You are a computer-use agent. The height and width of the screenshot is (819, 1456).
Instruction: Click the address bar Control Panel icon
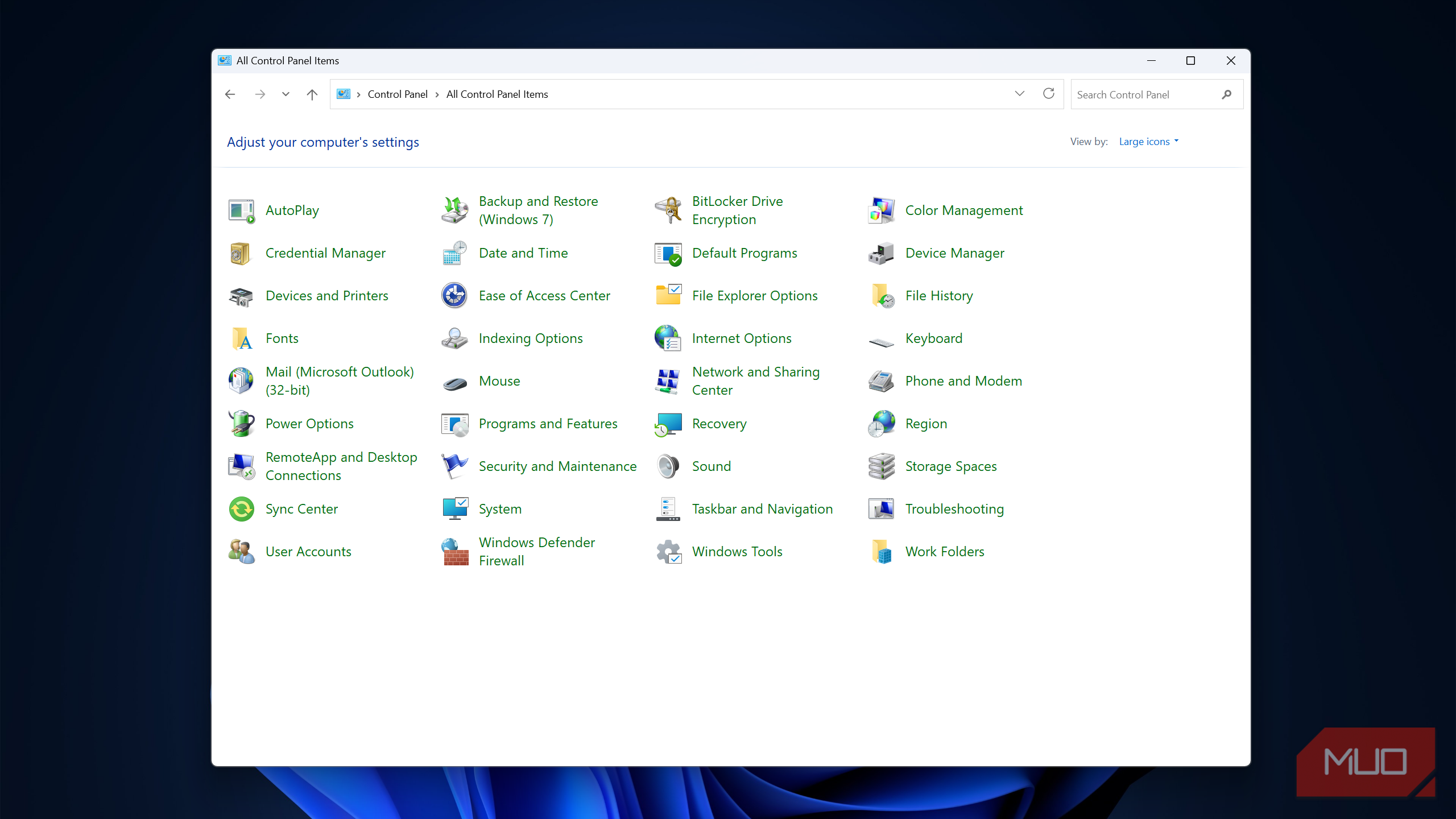(344, 94)
